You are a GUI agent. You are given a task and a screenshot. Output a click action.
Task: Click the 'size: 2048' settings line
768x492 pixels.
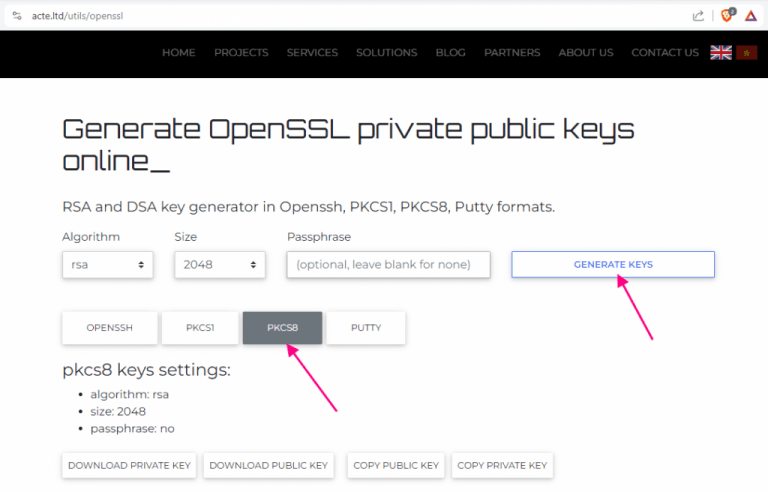(118, 412)
